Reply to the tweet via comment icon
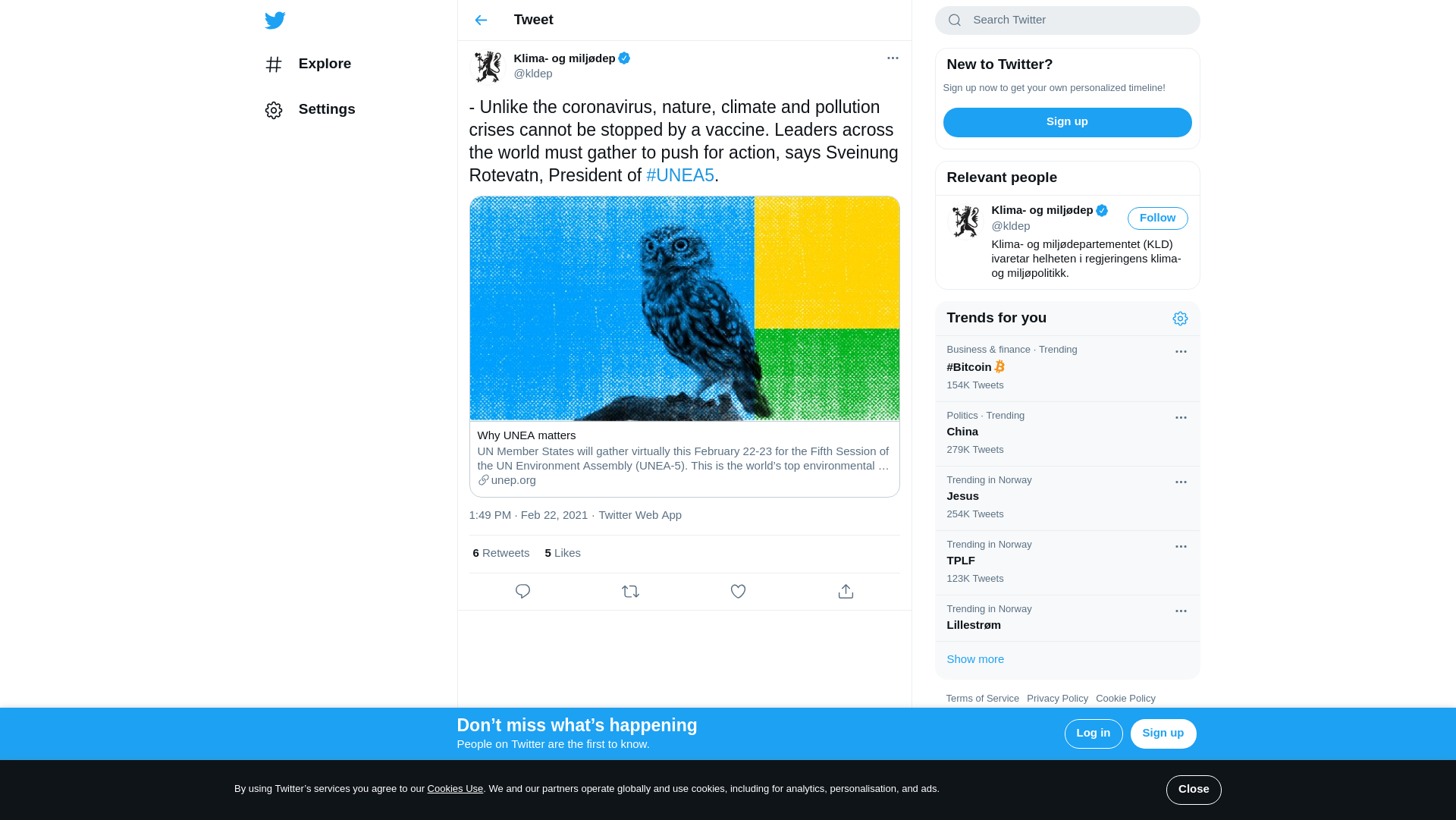The height and width of the screenshot is (820, 1456). click(x=522, y=592)
